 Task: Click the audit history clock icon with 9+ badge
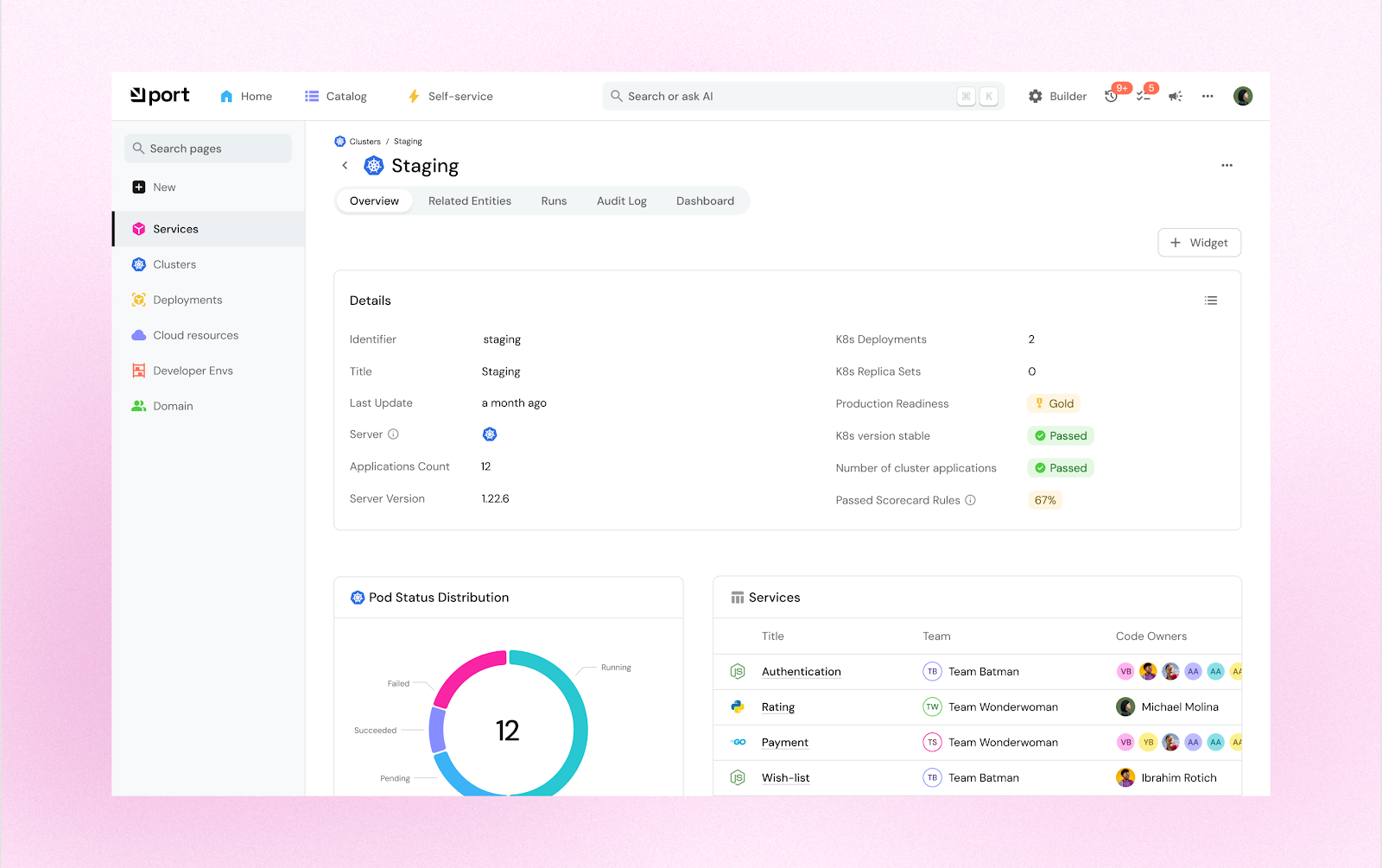point(1113,96)
